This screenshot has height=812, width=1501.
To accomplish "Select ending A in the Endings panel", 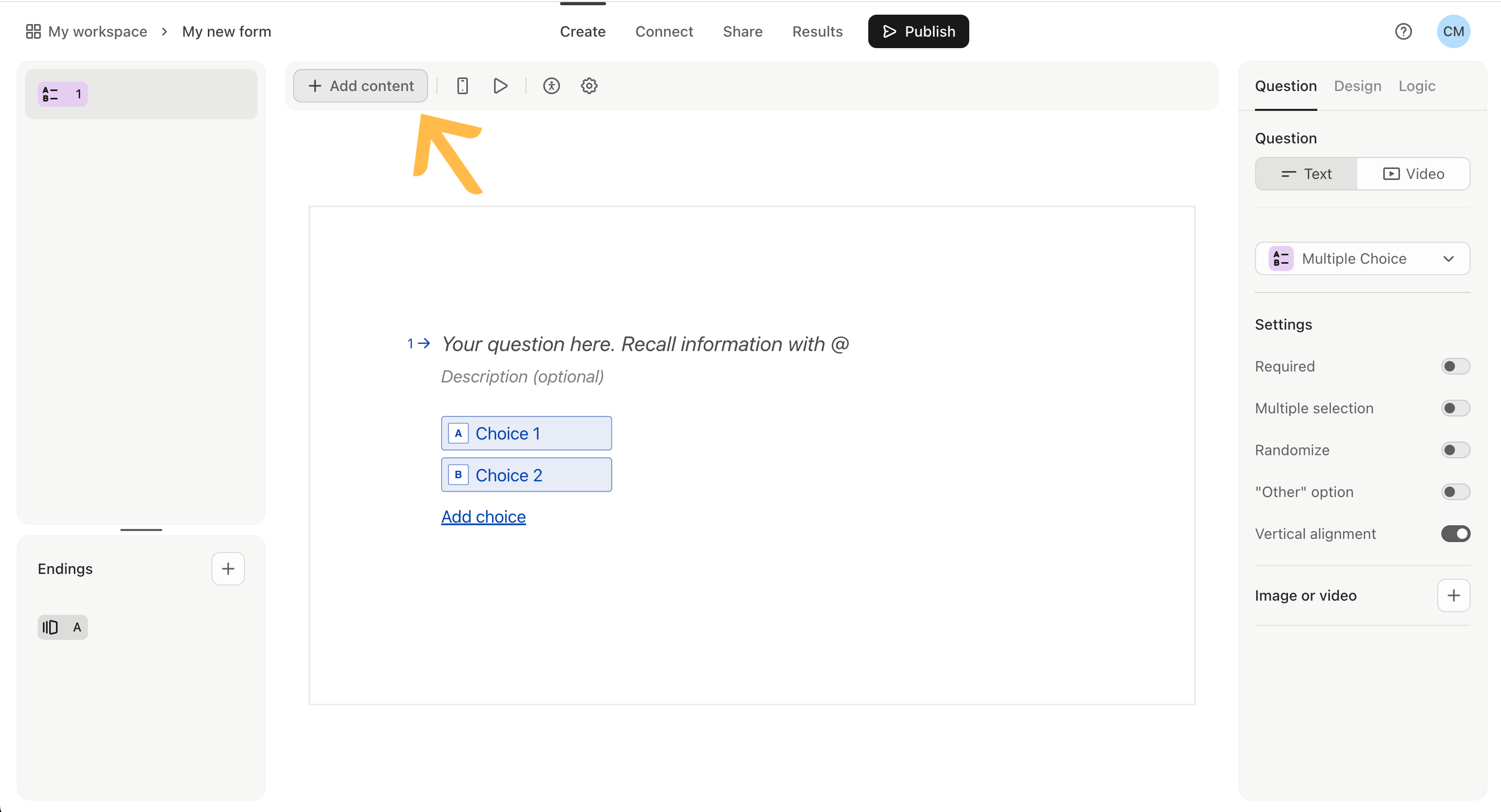I will click(62, 627).
